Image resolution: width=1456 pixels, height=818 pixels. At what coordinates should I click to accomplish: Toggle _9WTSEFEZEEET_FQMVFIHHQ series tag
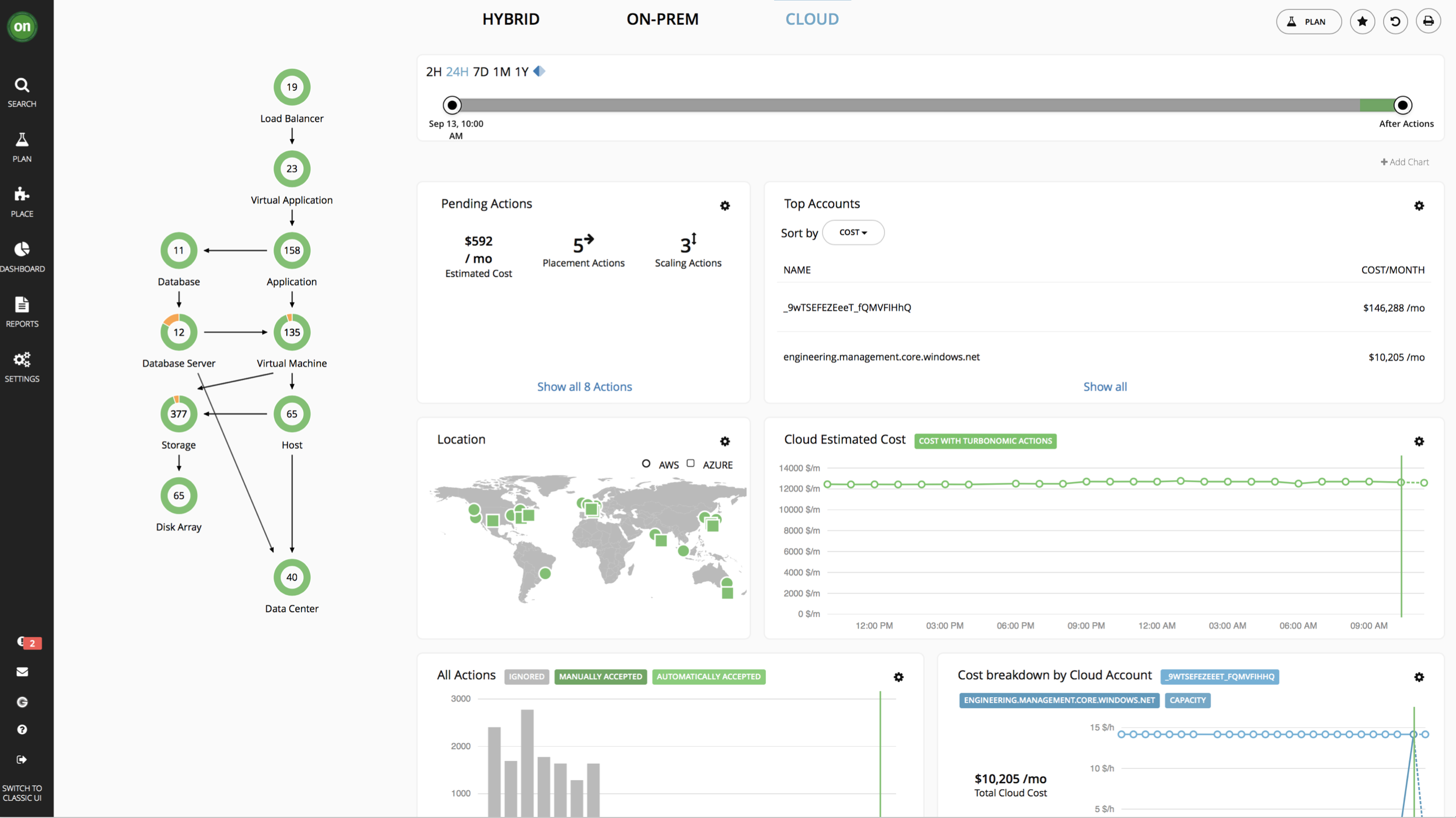coord(1220,676)
